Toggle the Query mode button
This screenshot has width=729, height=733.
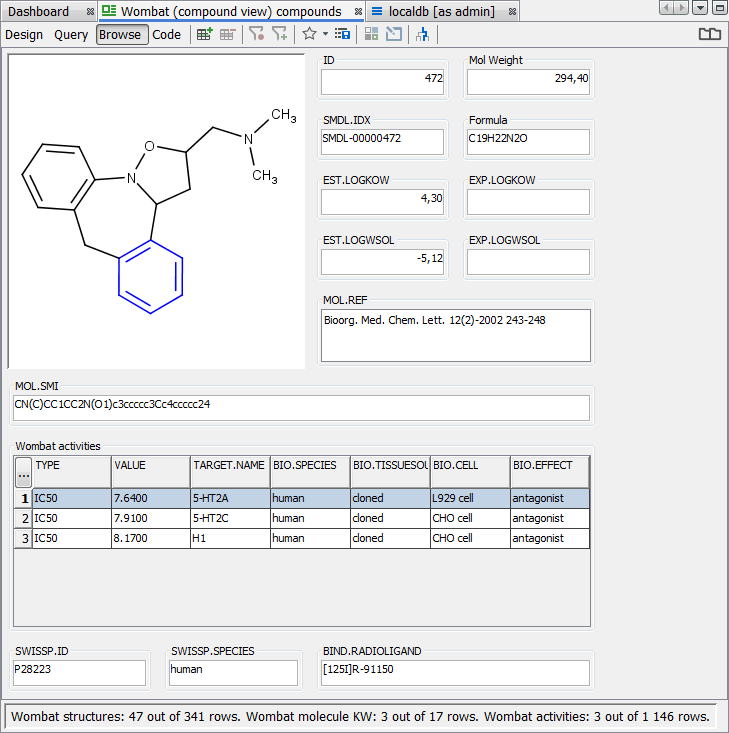tap(71, 34)
